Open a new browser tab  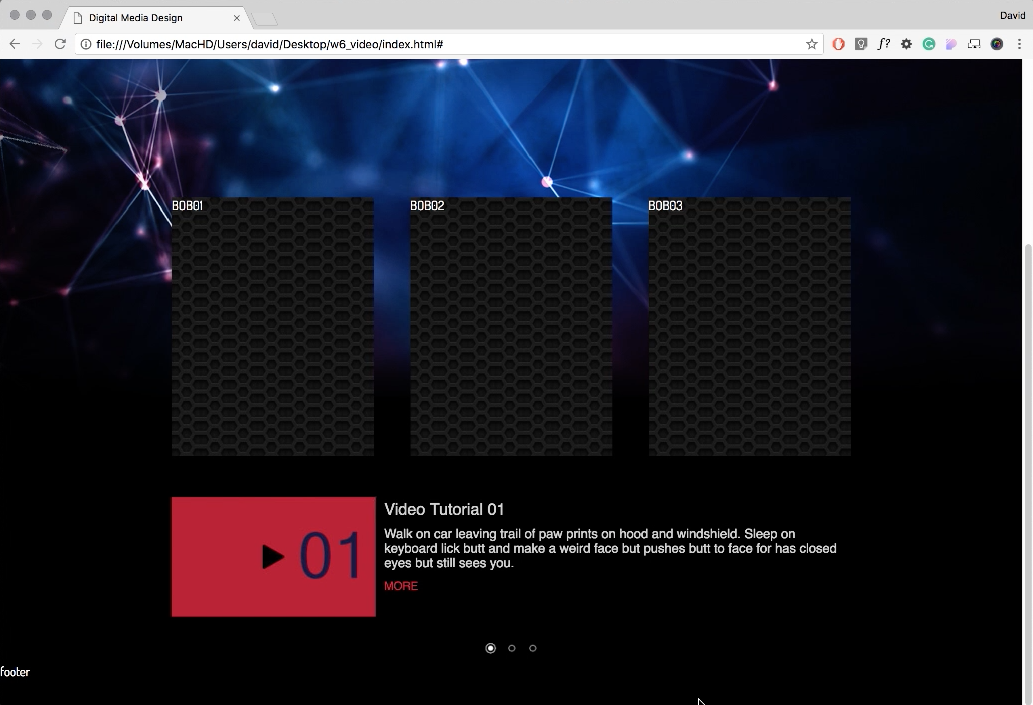coord(265,18)
